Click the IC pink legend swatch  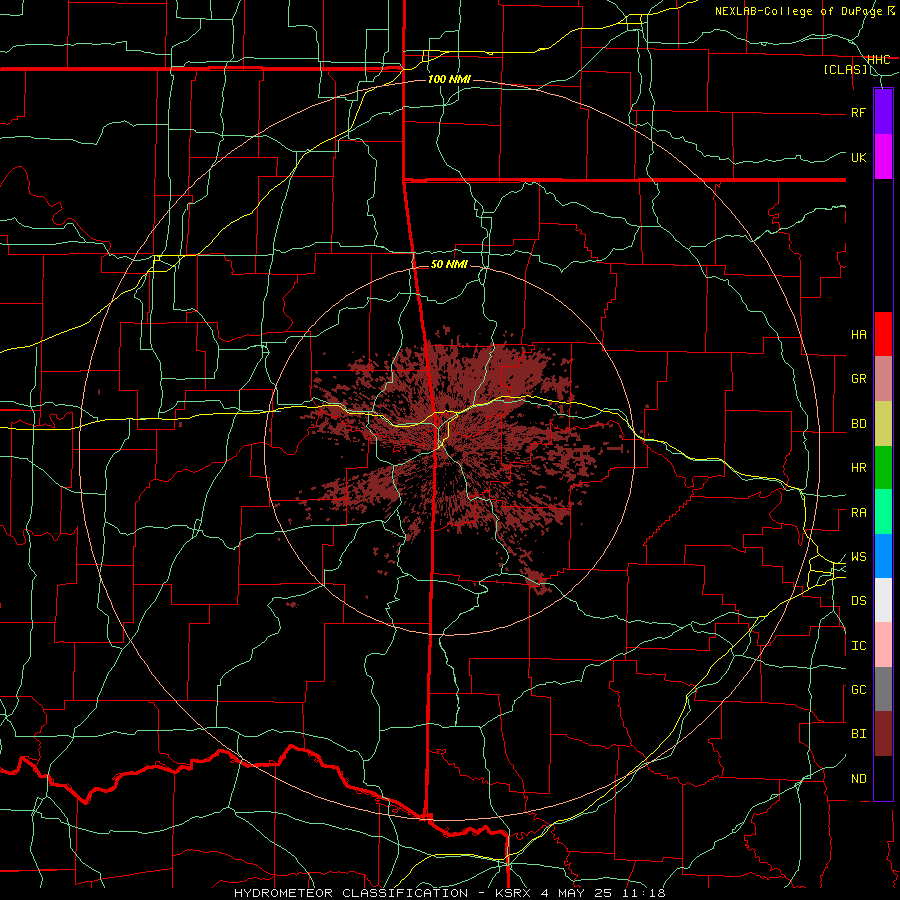click(883, 645)
